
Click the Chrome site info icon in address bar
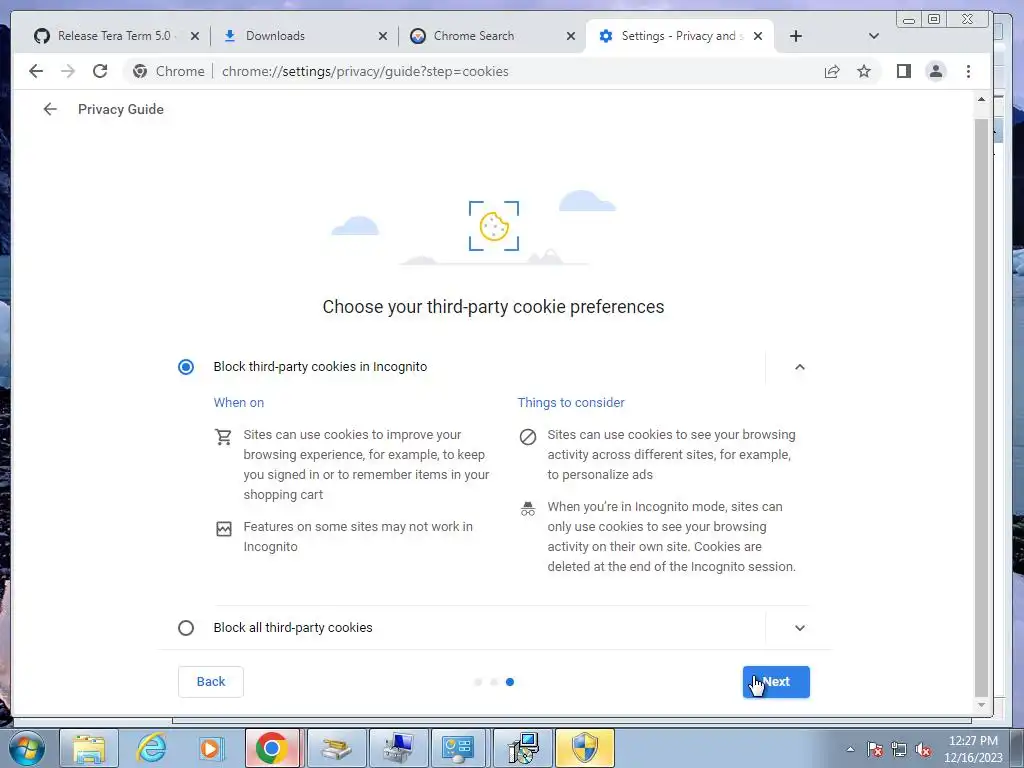140,71
